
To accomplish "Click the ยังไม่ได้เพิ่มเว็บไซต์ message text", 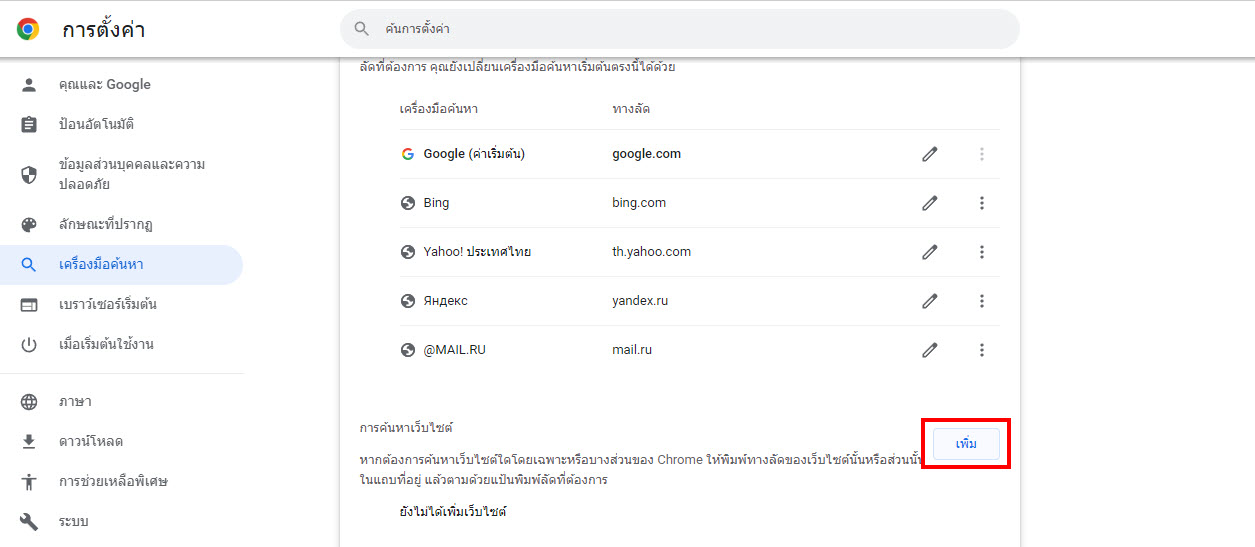I will 453,511.
